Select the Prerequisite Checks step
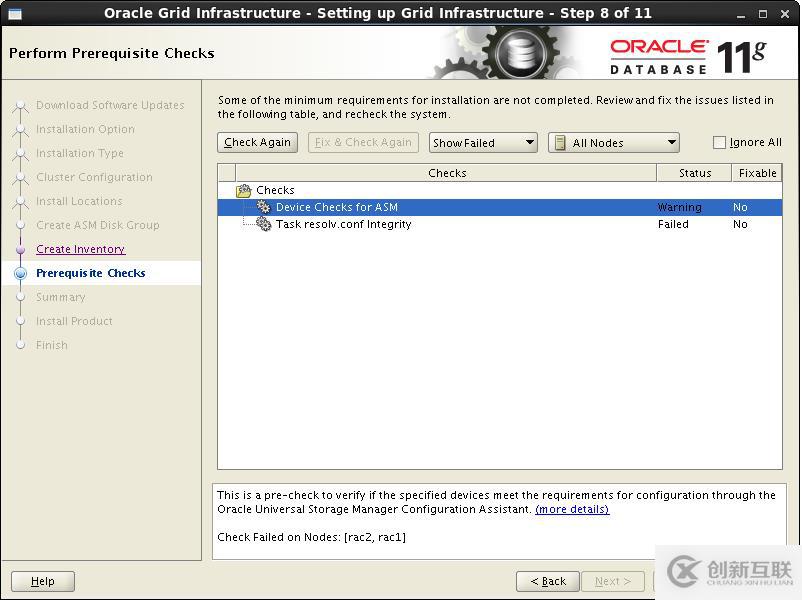The width and height of the screenshot is (802, 600). (x=91, y=273)
